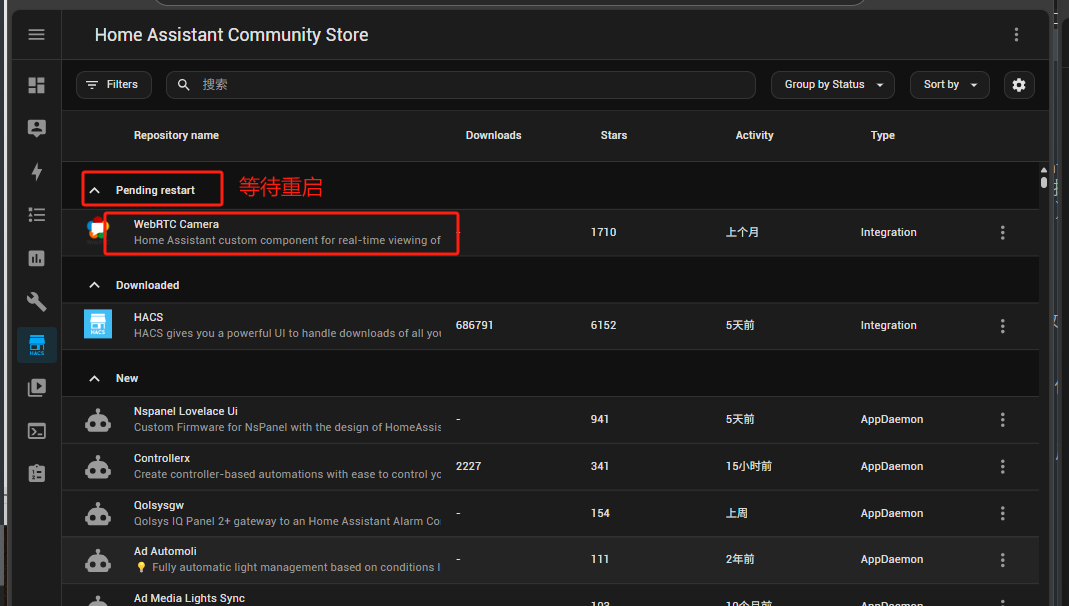Open the Energy lightning bolt icon
Viewport: 1069px width, 606px height.
pos(37,172)
